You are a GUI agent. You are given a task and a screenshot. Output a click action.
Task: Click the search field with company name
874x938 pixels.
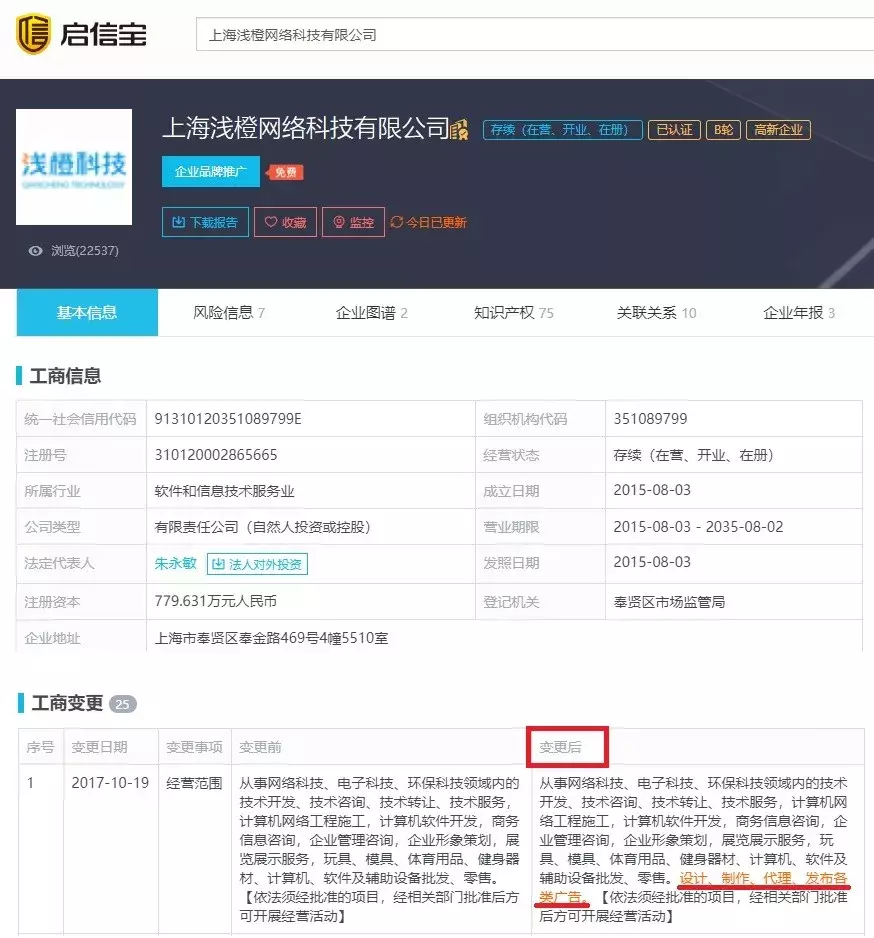point(535,35)
